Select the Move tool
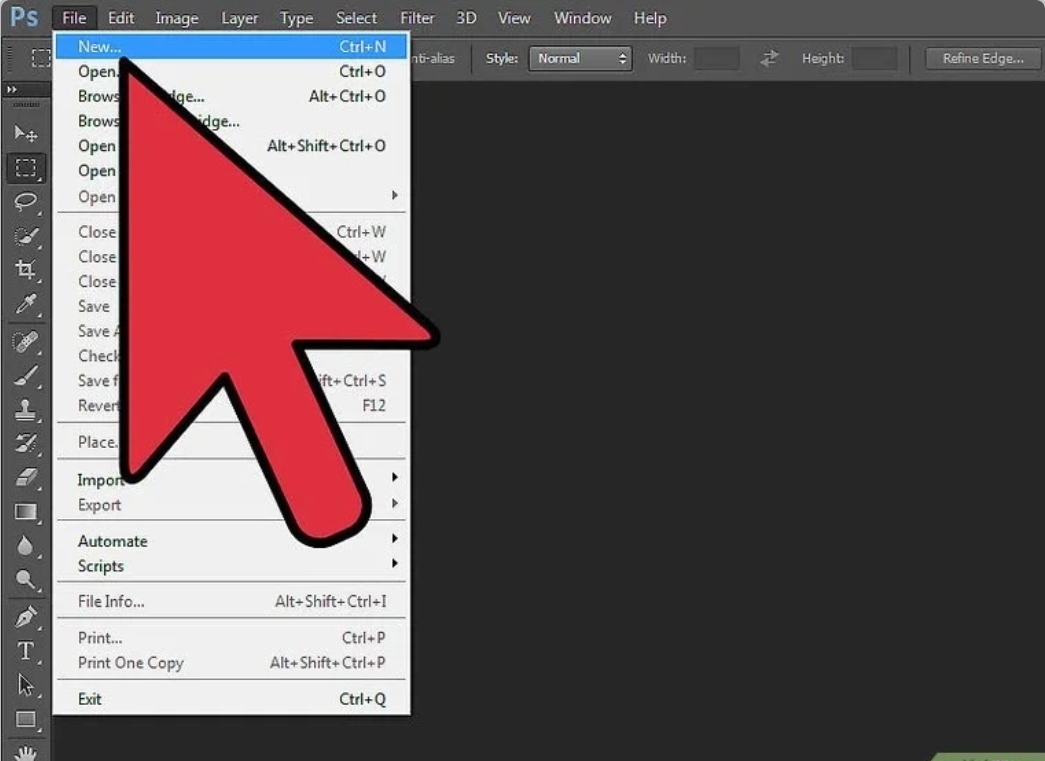 point(25,134)
